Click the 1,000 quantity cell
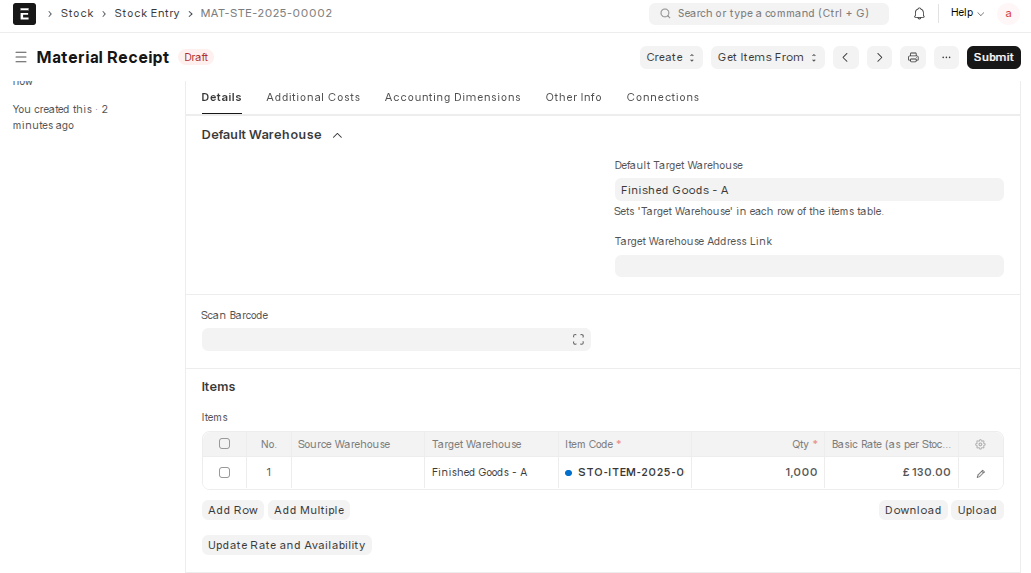Image resolution: width=1031 pixels, height=573 pixels. tap(757, 472)
